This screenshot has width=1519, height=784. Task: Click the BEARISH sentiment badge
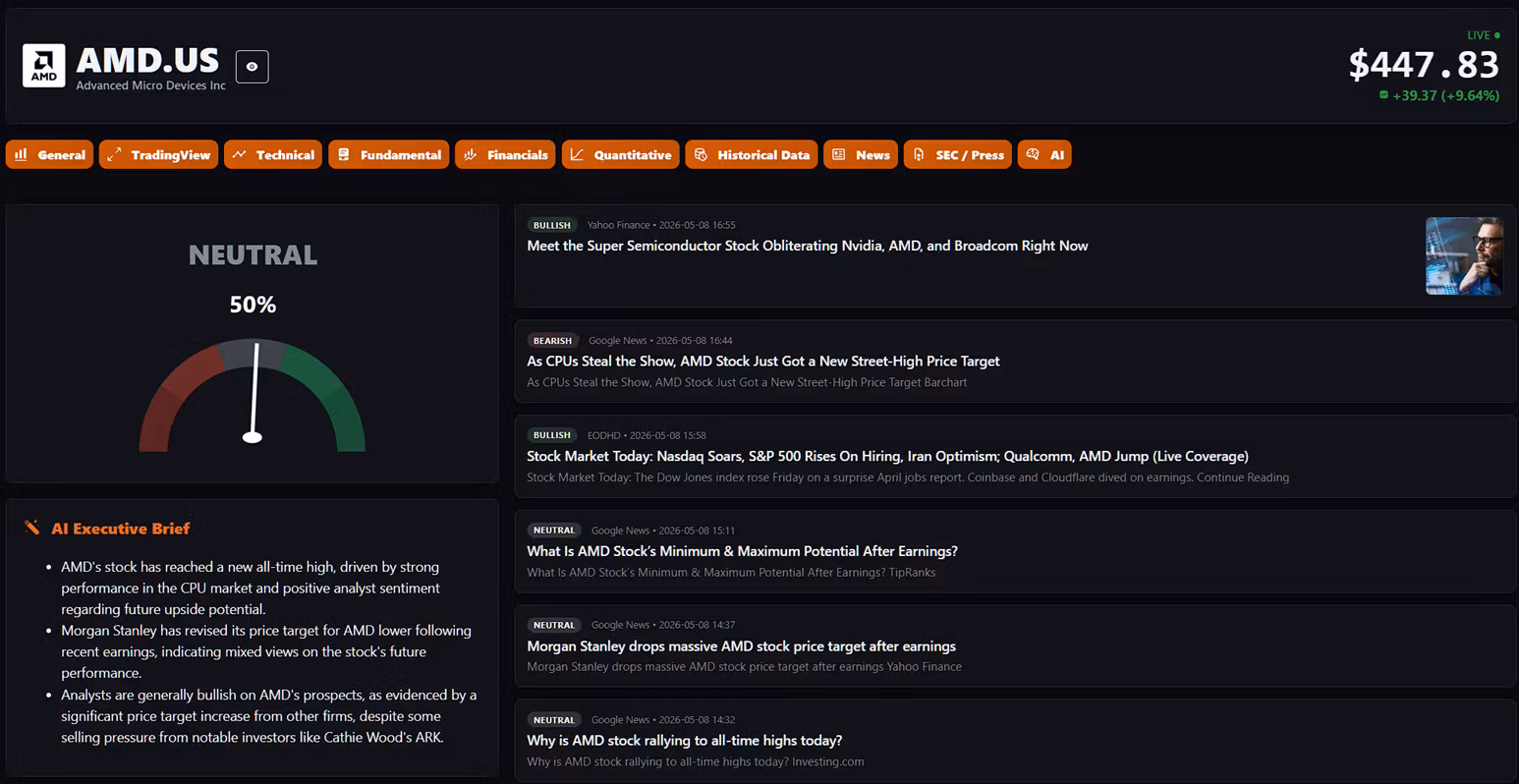click(553, 341)
